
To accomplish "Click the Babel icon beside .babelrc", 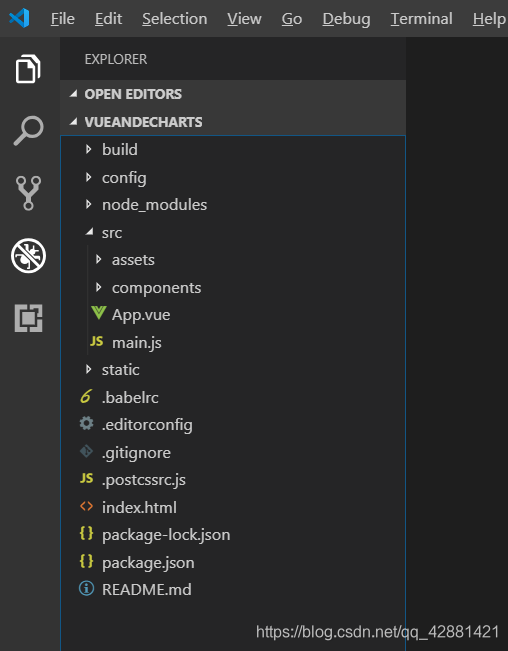I will click(86, 396).
